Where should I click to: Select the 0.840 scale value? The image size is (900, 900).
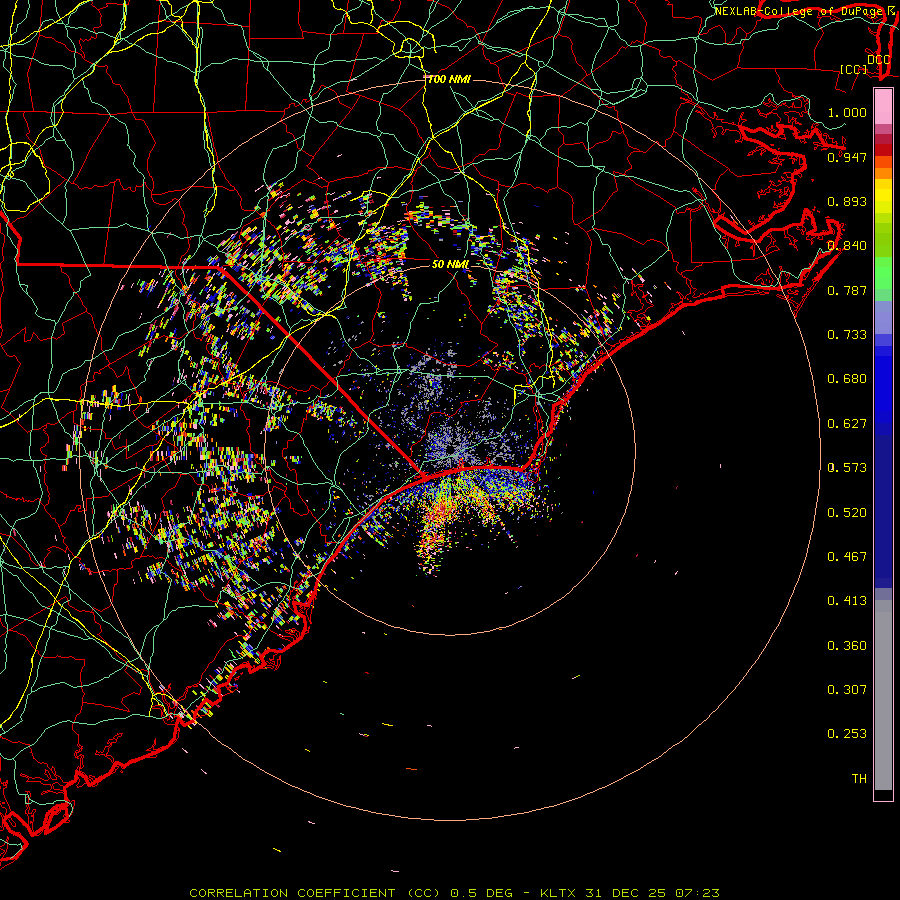click(847, 245)
